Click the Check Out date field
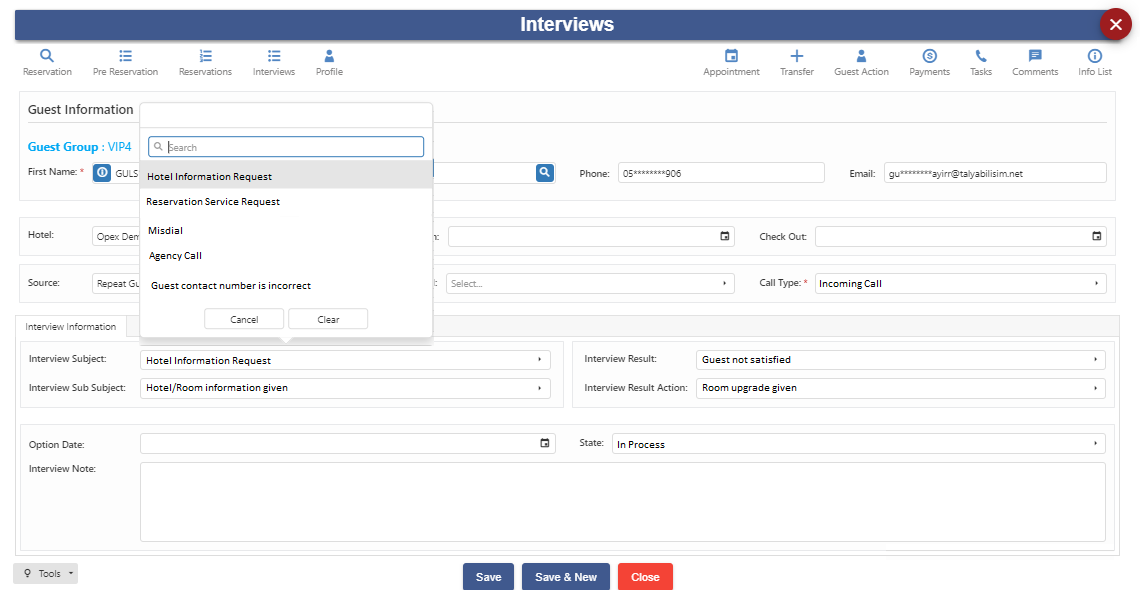 pyautogui.click(x=961, y=236)
